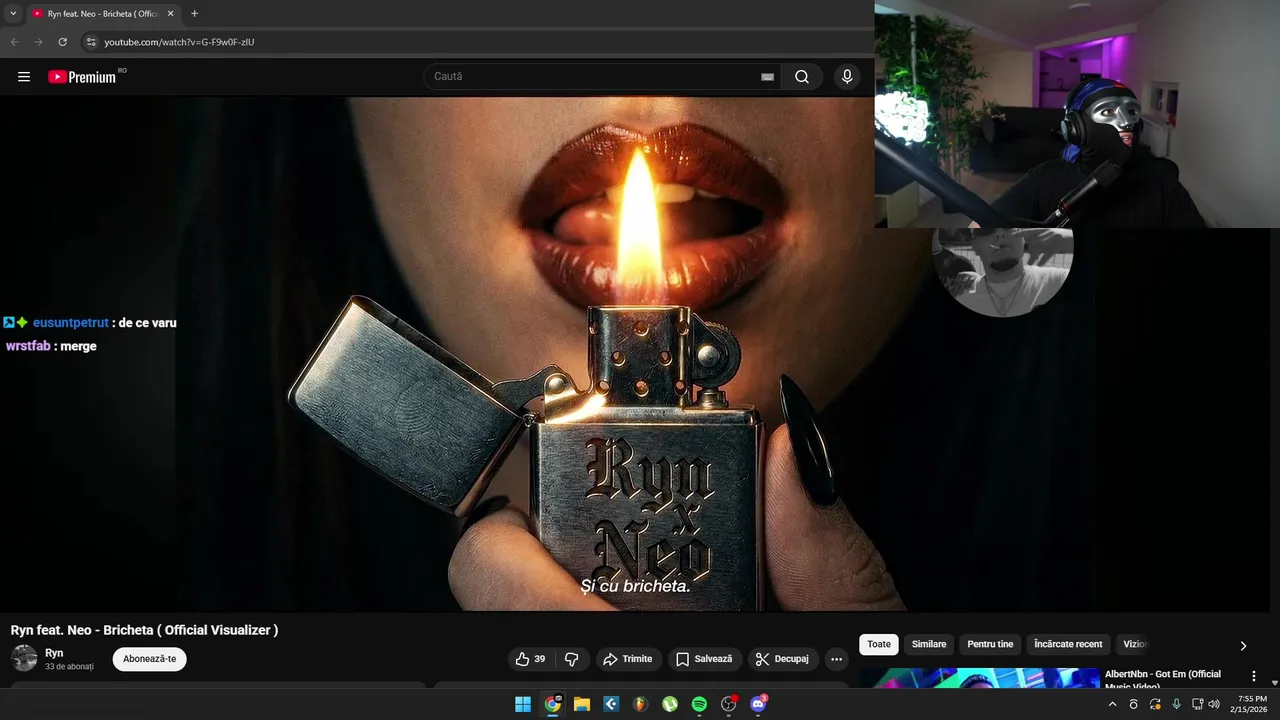This screenshot has height=720, width=1280.
Task: Open Chrome from the taskbar
Action: [552, 704]
